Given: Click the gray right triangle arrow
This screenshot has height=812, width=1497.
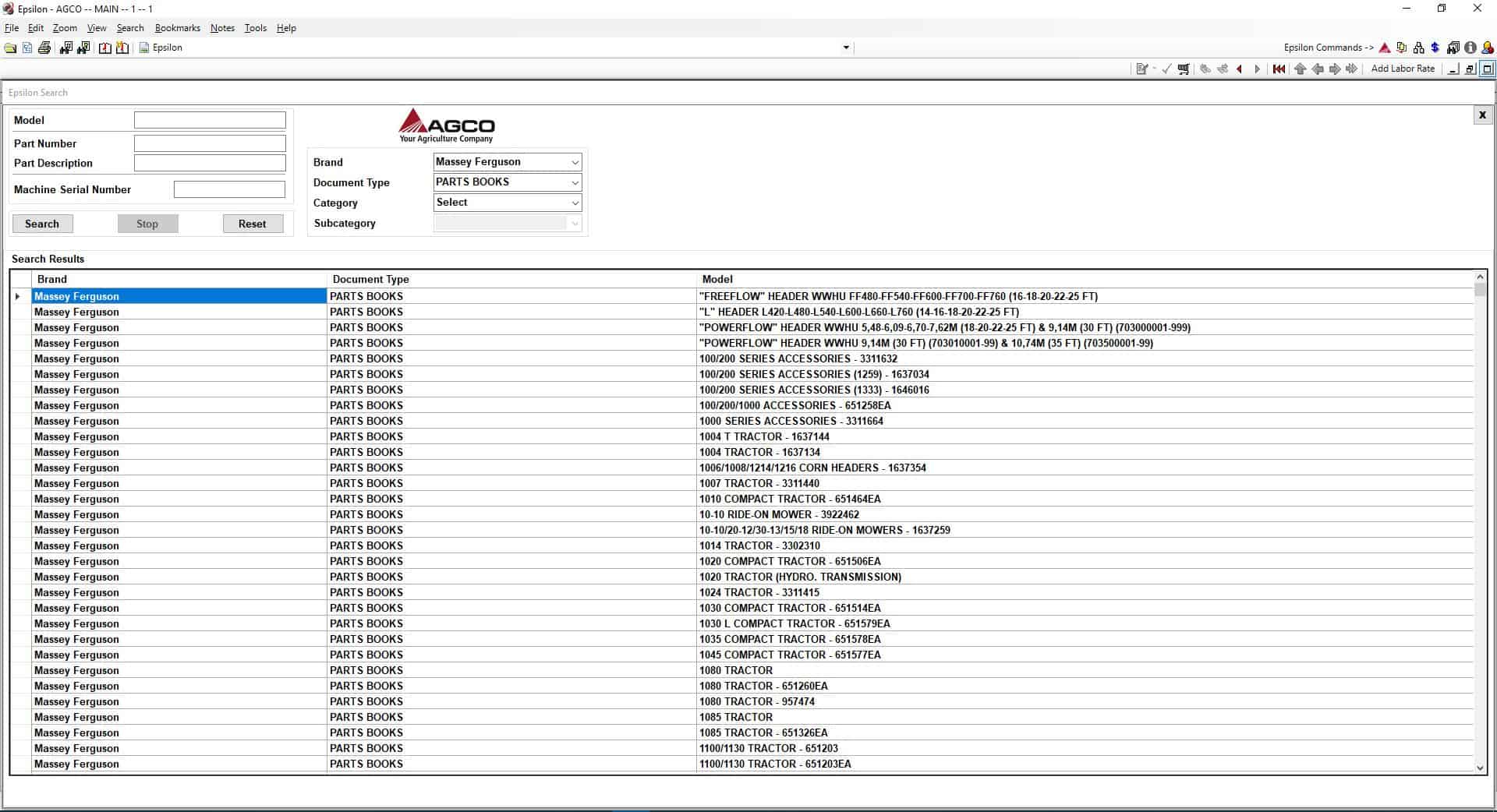Looking at the screenshot, I should point(1257,69).
